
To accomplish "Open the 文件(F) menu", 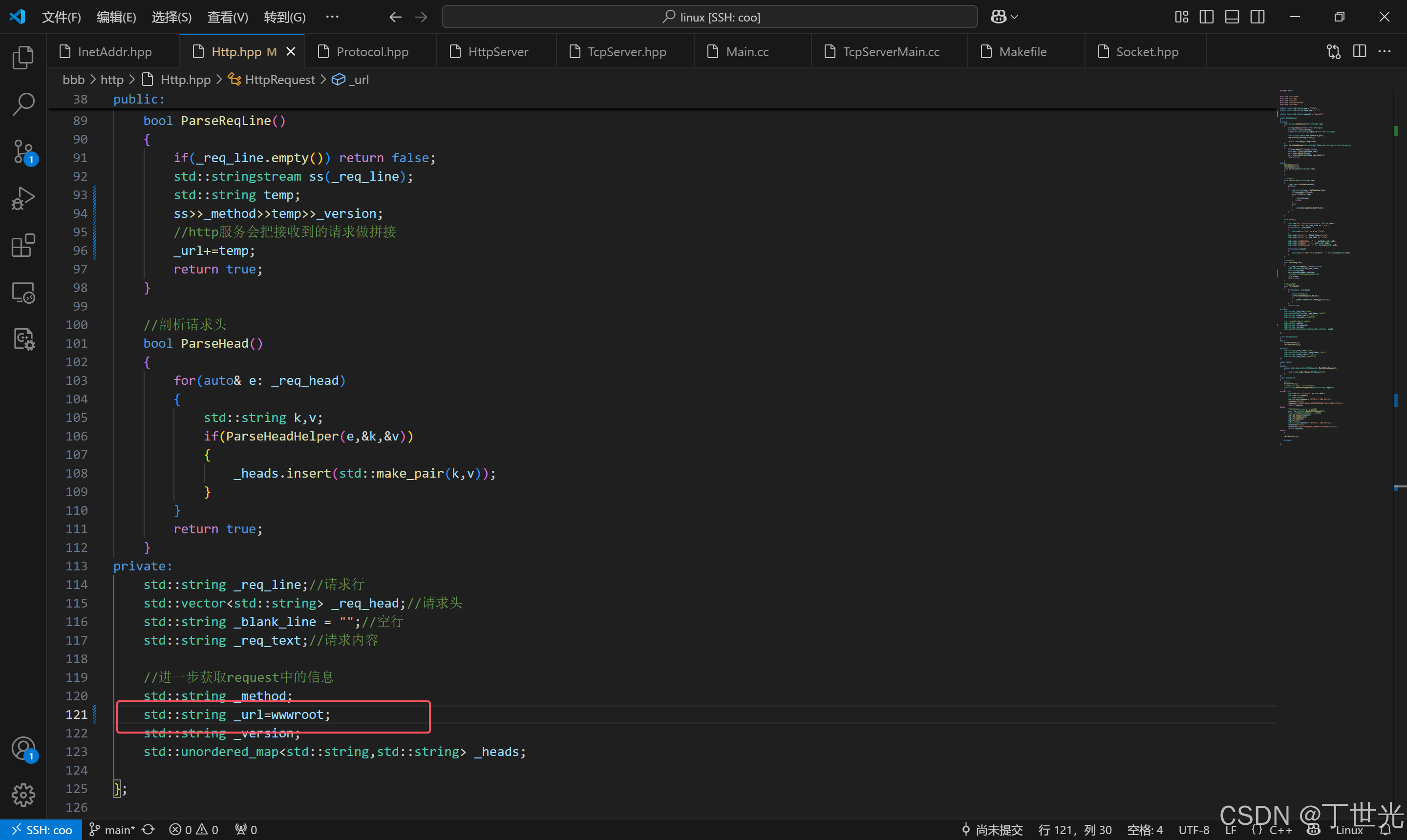I will (61, 17).
